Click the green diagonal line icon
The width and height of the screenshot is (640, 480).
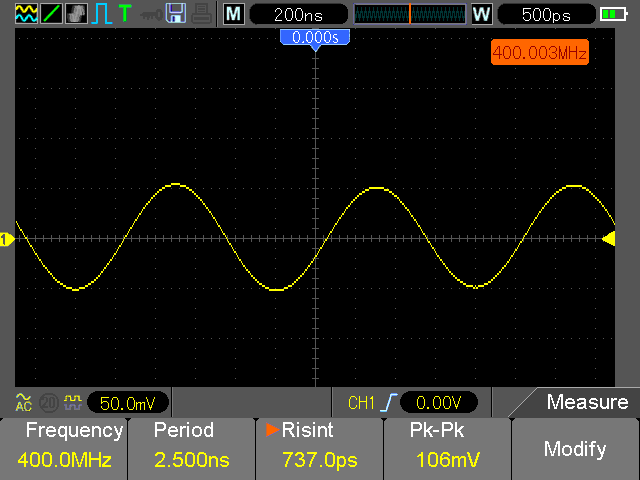click(51, 13)
